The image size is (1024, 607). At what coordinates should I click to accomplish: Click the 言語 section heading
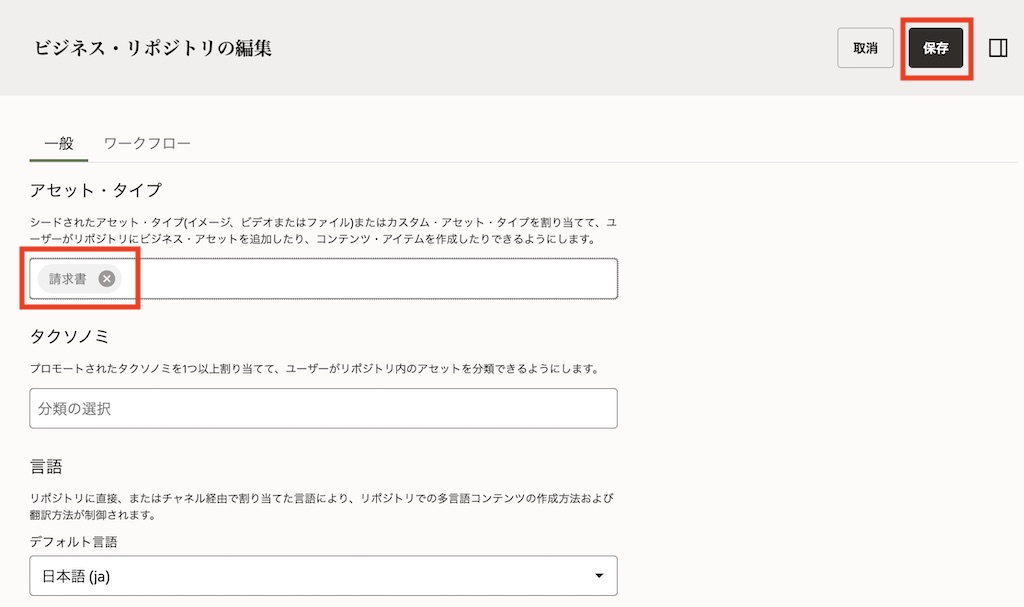[x=47, y=466]
